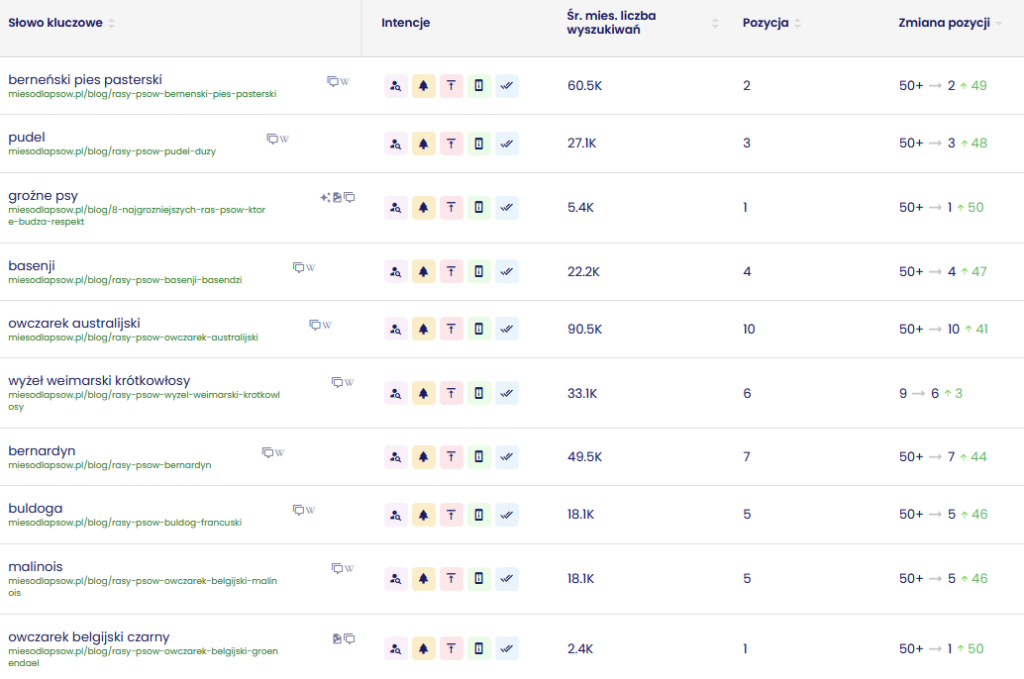Click the tree intent icon for basenji

(x=423, y=271)
